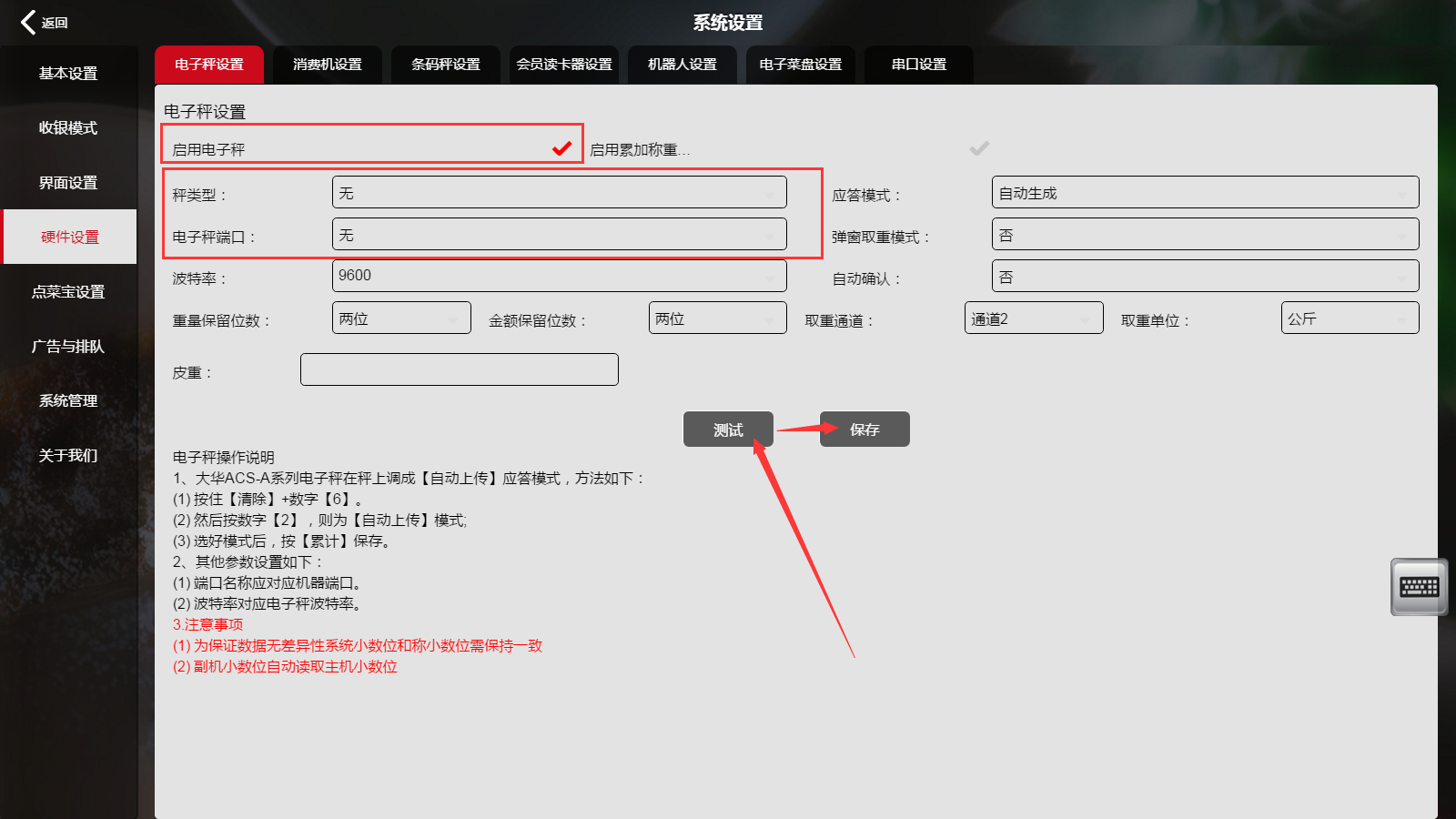Click the 皮重 input field
The height and width of the screenshot is (819, 1456).
(459, 370)
